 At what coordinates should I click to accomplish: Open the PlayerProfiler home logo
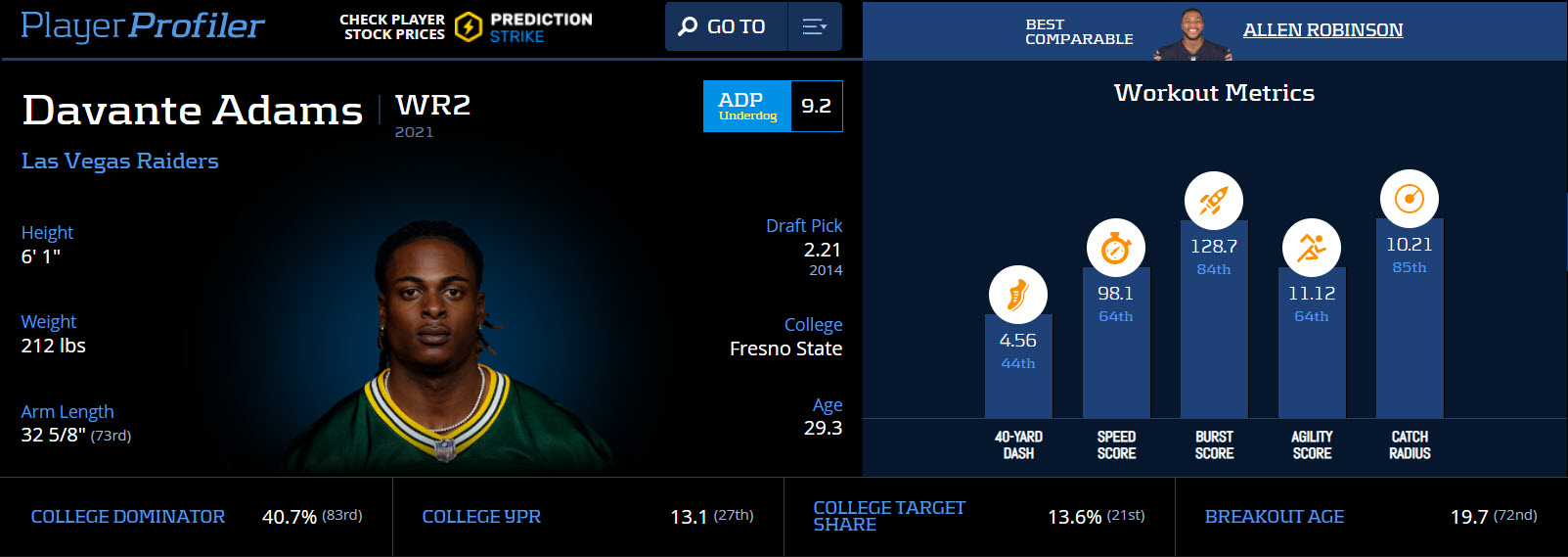pyautogui.click(x=143, y=26)
